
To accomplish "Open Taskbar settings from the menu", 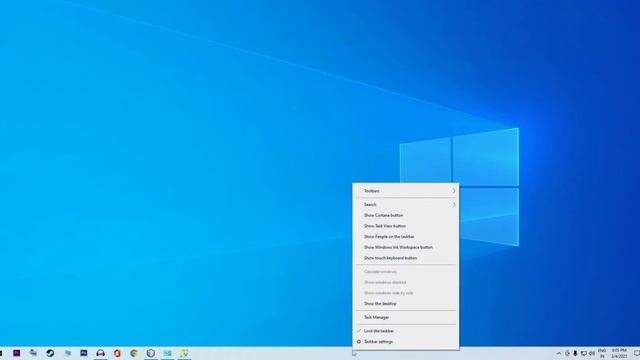I will click(x=406, y=342).
